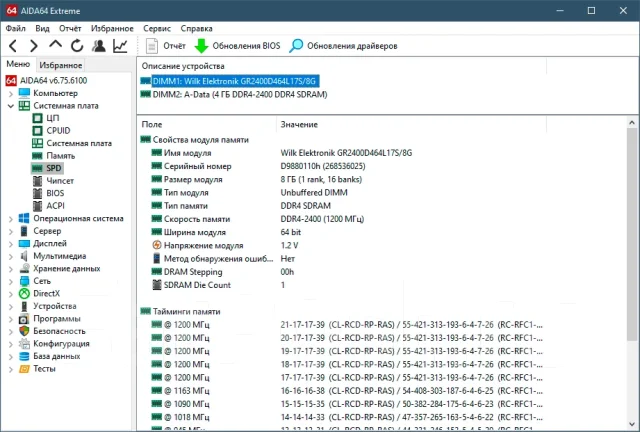640x432 pixels.
Task: Go back with the left arrow toolbar icon
Action: [x=13, y=46]
